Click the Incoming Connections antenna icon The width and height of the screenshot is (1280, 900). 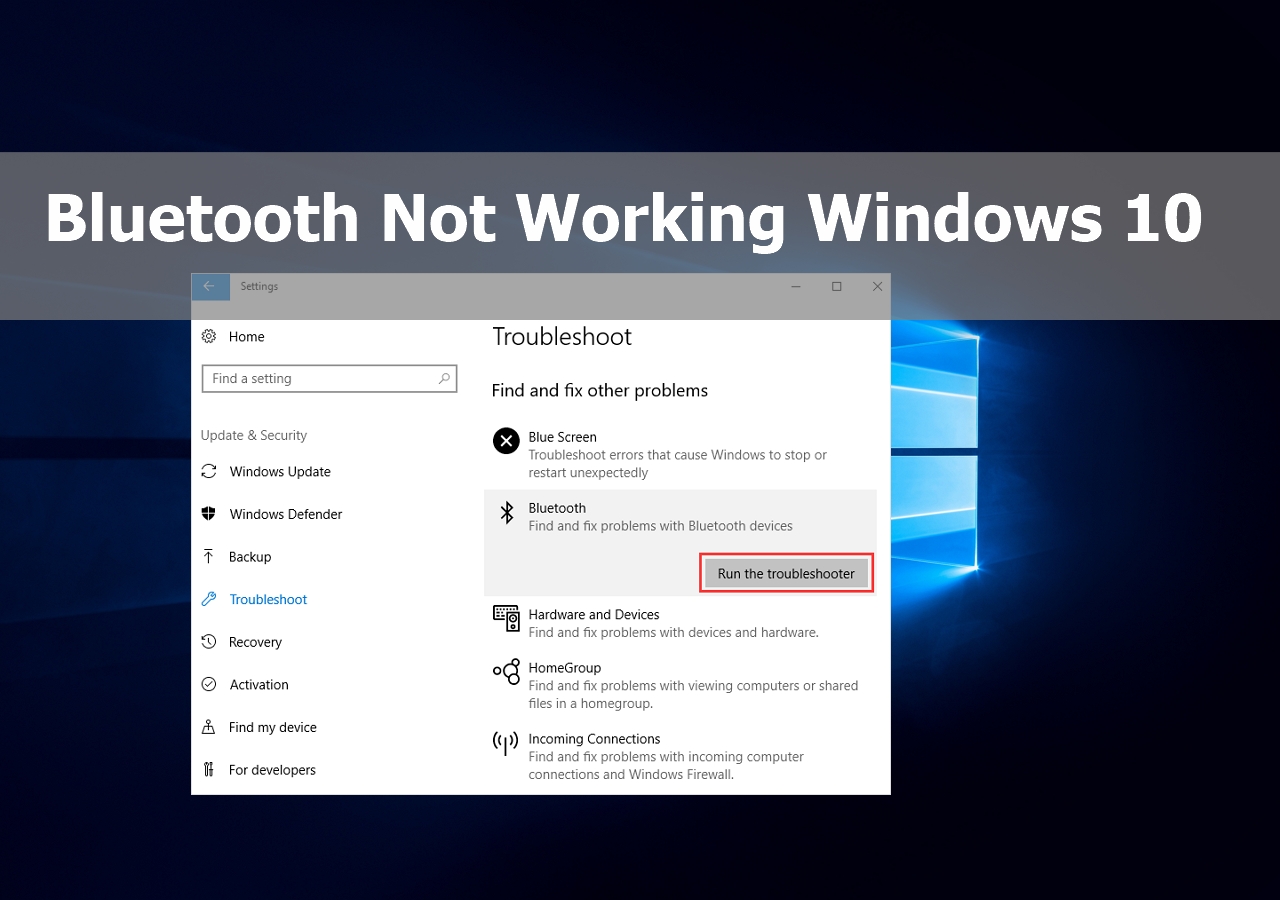[x=506, y=742]
